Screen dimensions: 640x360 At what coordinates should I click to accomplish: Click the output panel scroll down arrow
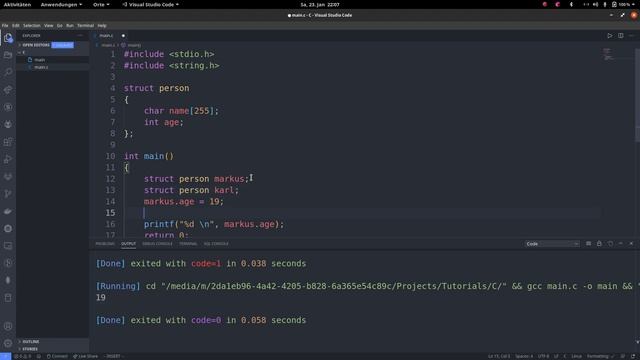[x=637, y=342]
